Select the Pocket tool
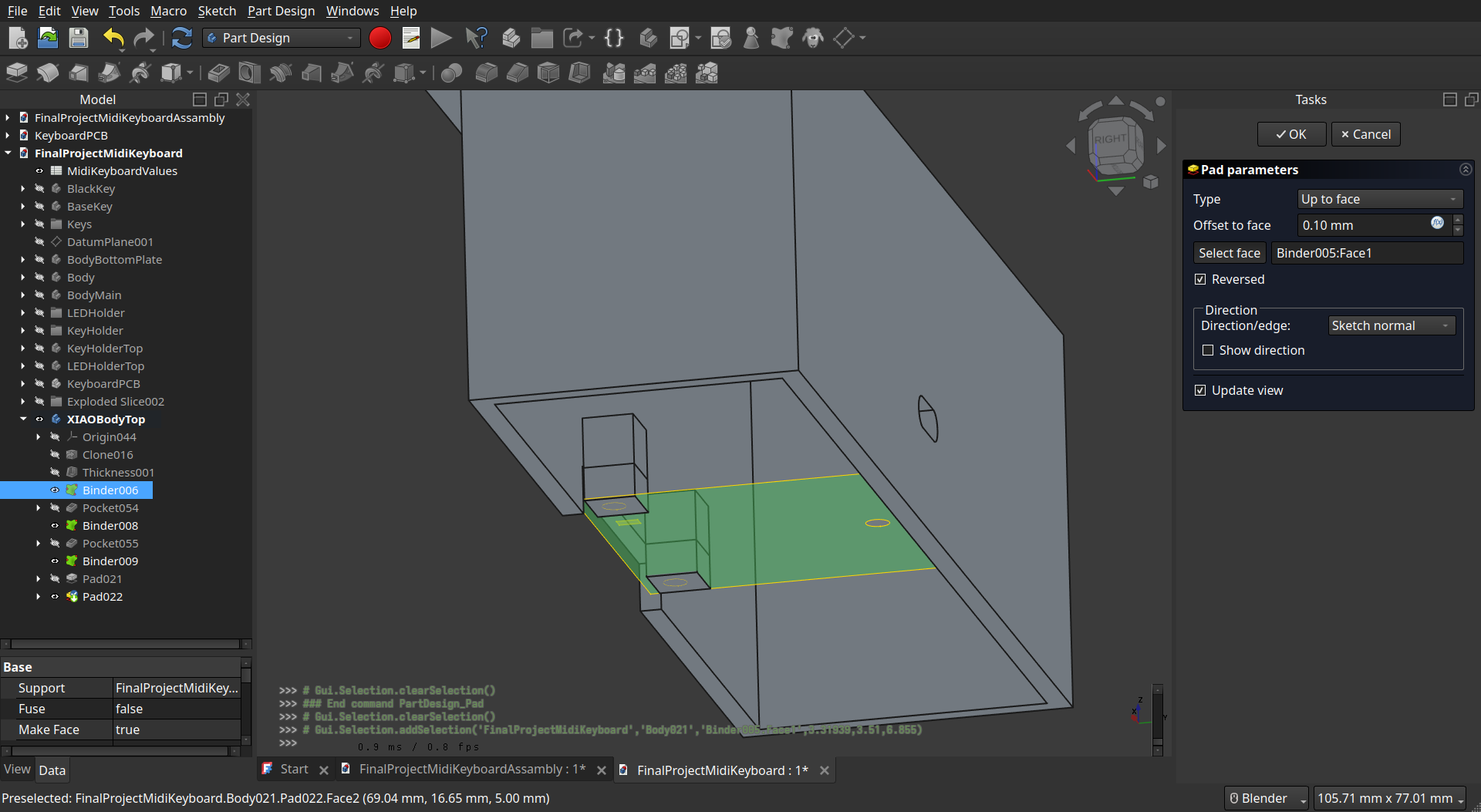This screenshot has width=1481, height=812. click(x=219, y=73)
